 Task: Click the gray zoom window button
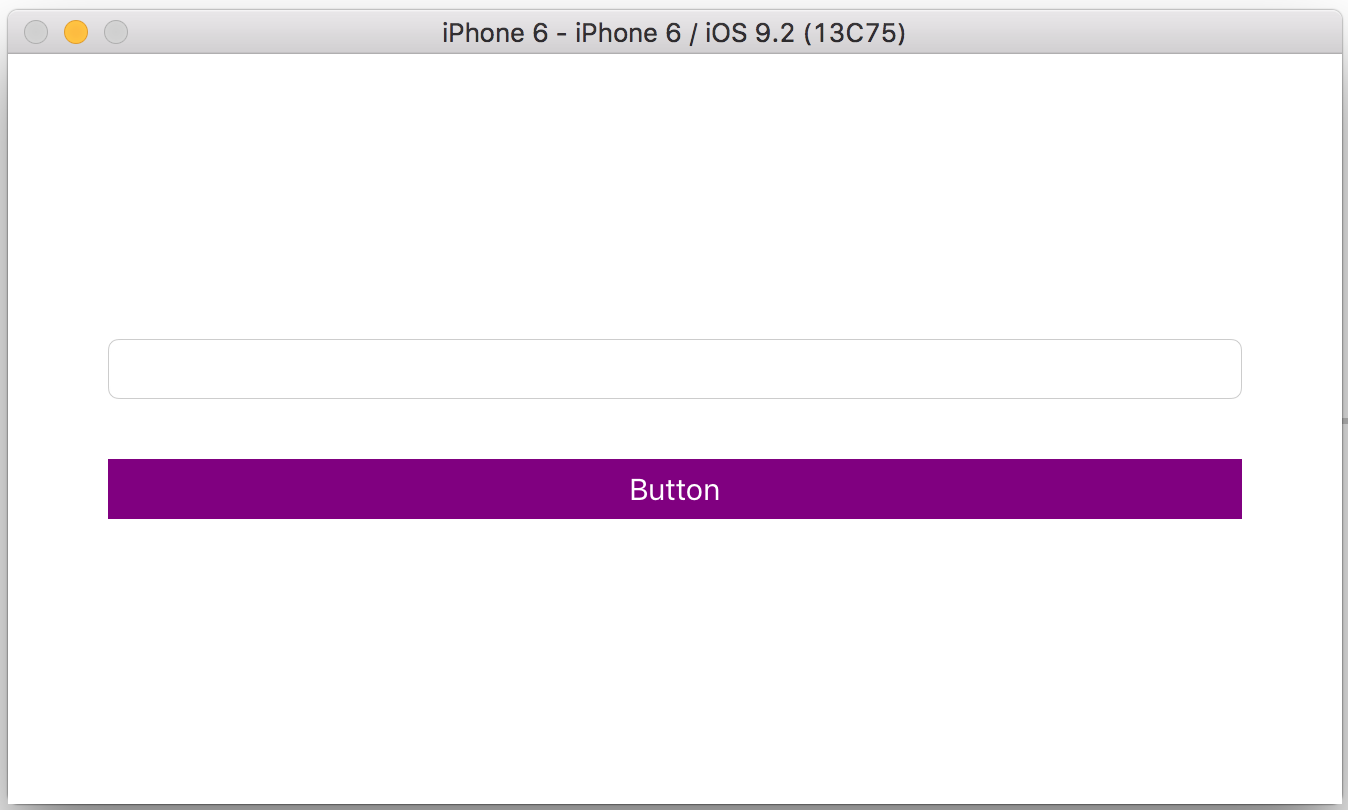click(116, 33)
